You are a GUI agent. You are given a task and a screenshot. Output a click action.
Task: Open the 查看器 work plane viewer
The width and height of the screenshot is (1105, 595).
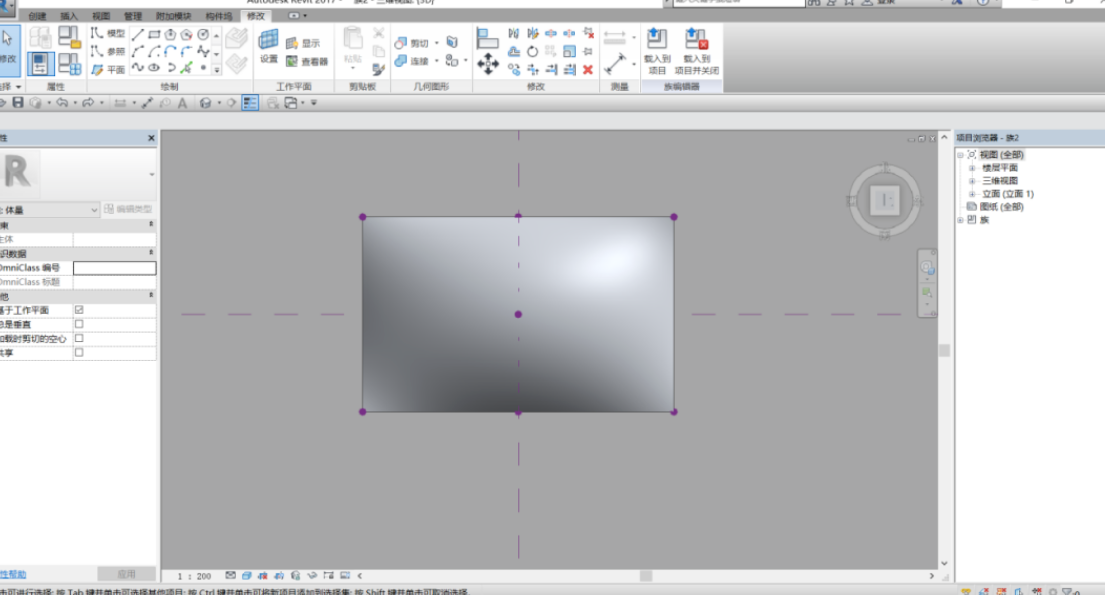click(307, 61)
